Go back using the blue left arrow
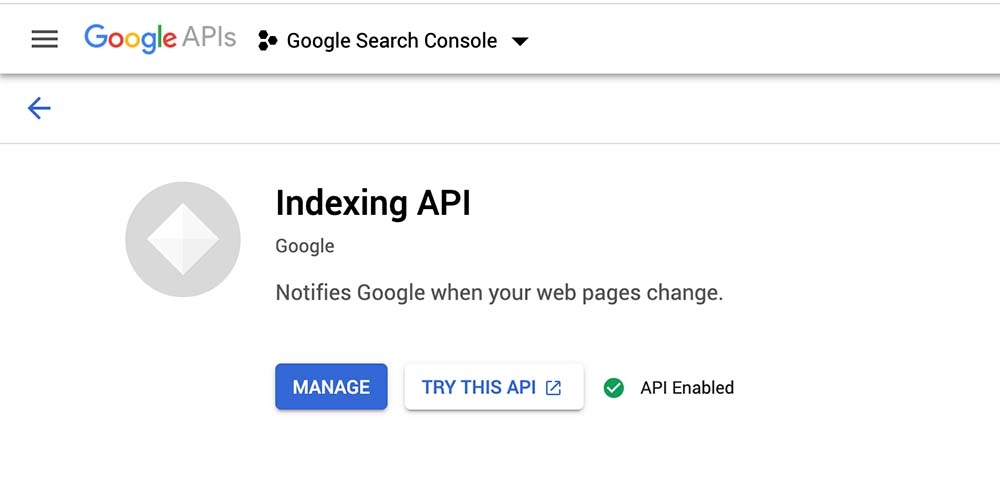Viewport: 1000px width, 499px height. [39, 108]
